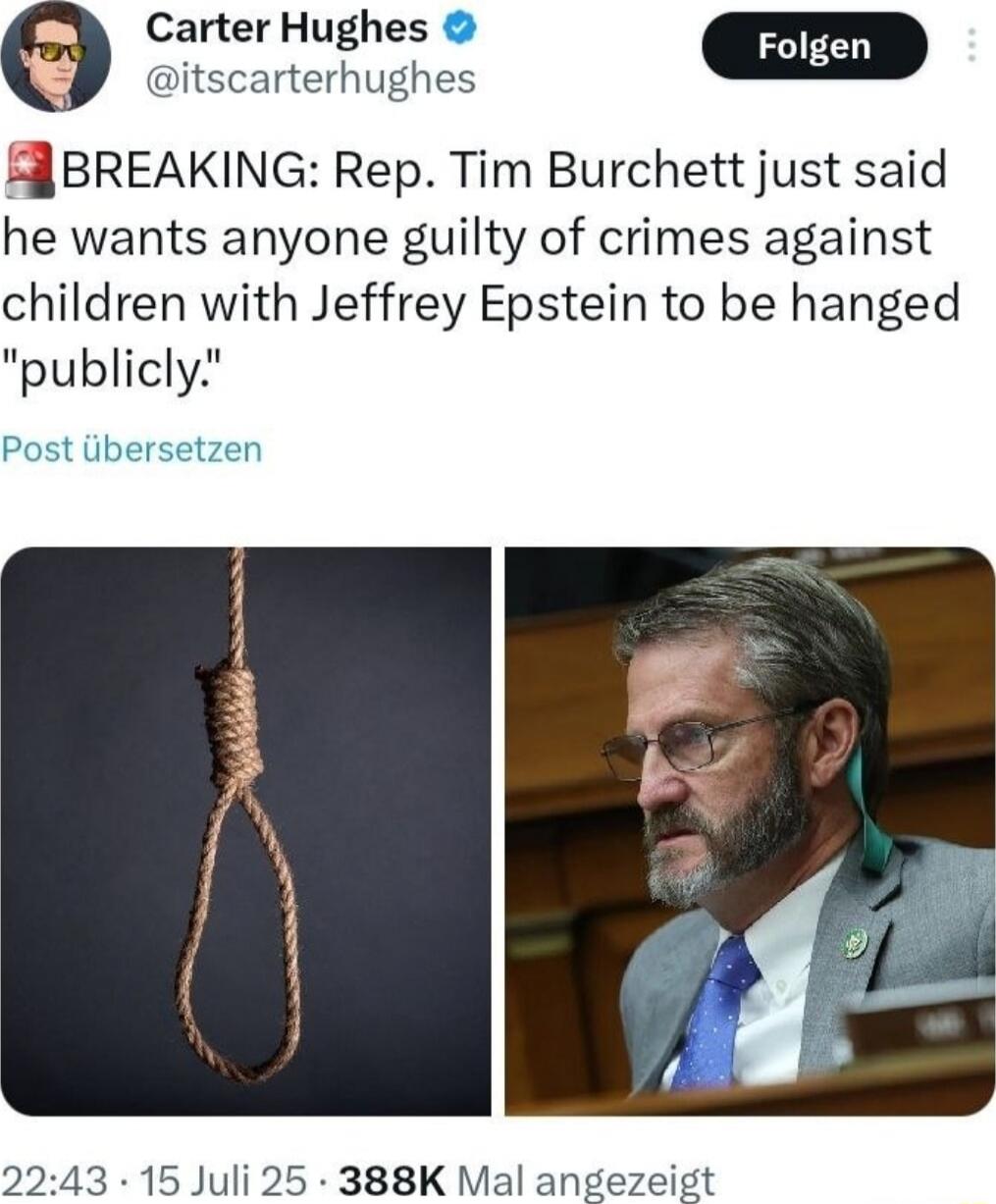
Task: Click the green ribbon by ear
Action: coord(870,813)
